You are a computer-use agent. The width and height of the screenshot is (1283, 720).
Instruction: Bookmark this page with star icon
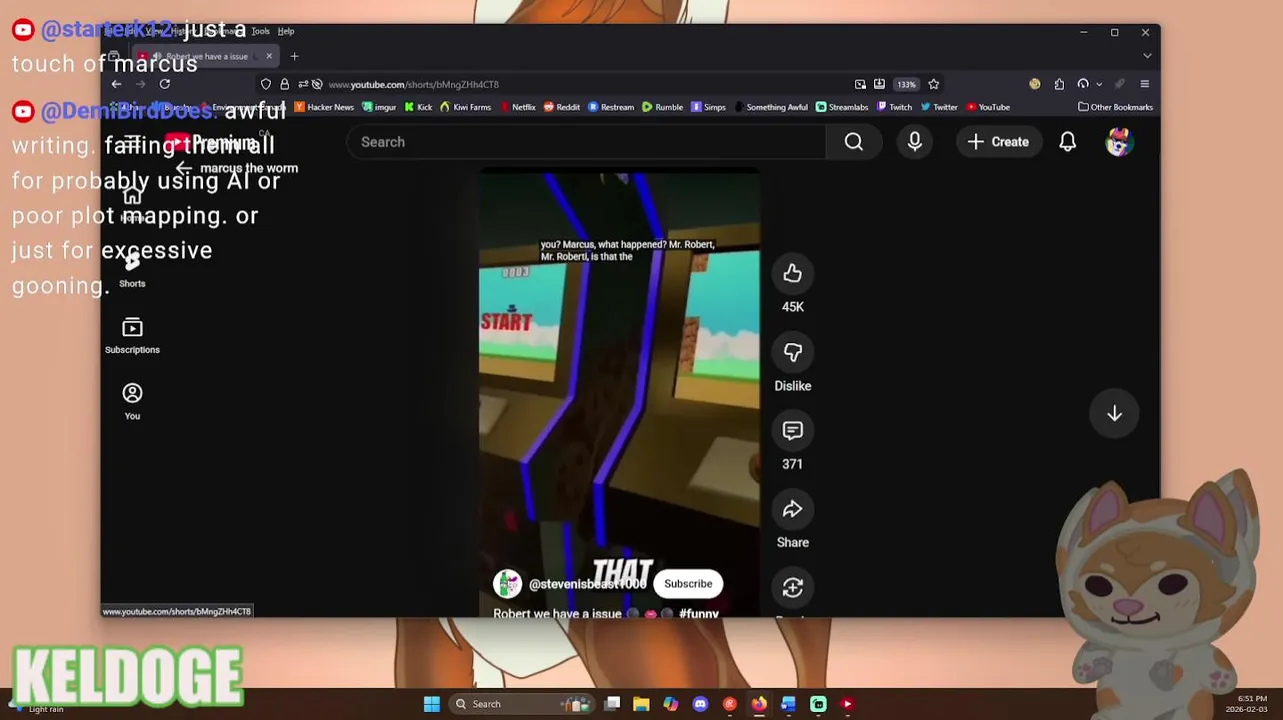pyautogui.click(x=933, y=84)
